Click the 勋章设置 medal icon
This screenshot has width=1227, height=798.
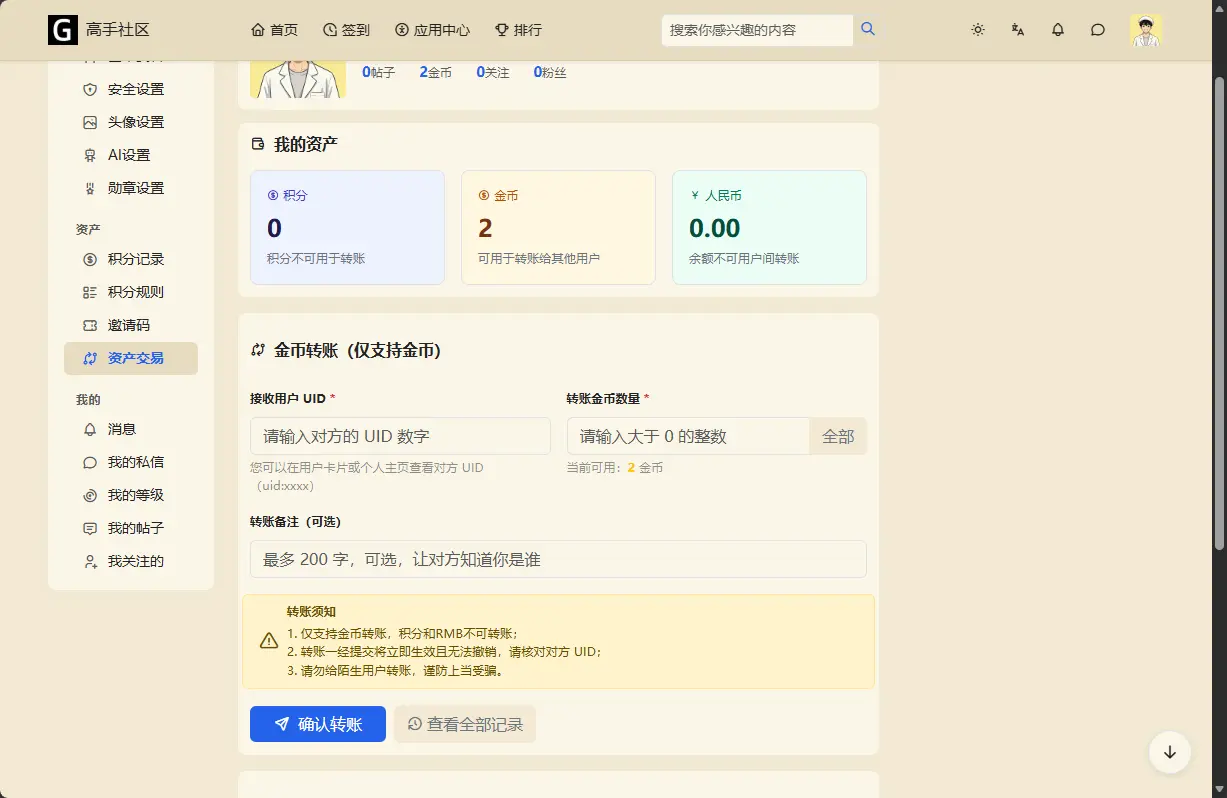point(90,188)
